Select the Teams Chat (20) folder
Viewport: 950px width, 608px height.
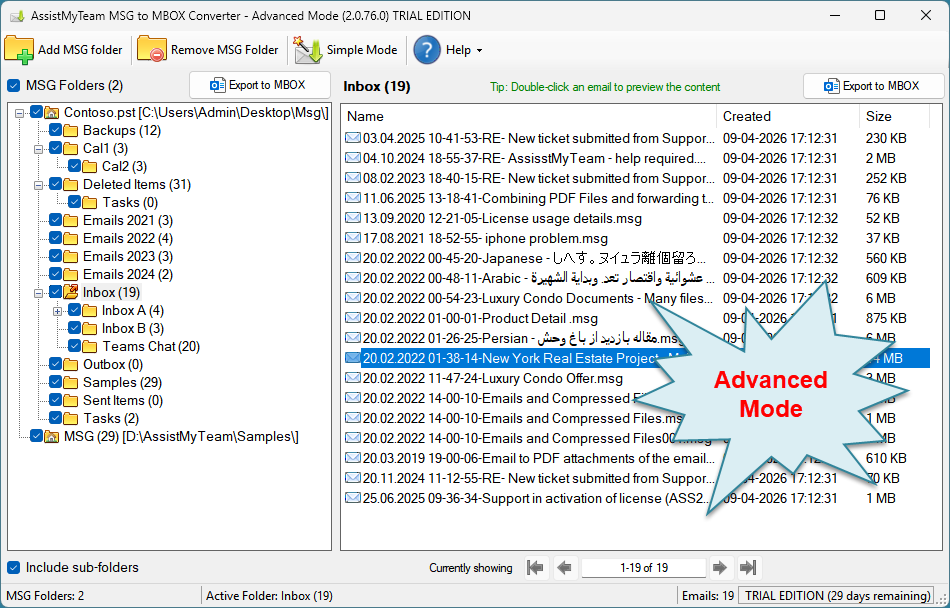click(150, 346)
